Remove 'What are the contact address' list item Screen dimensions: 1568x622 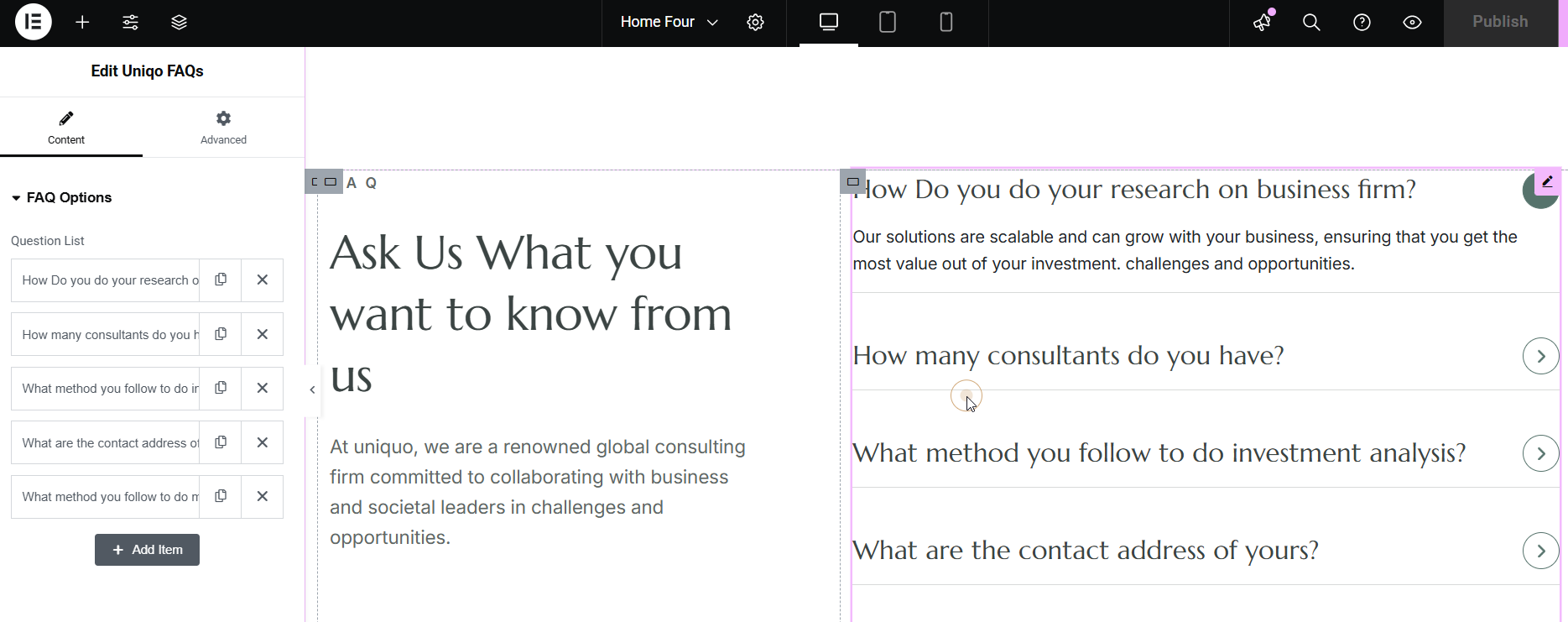[263, 442]
